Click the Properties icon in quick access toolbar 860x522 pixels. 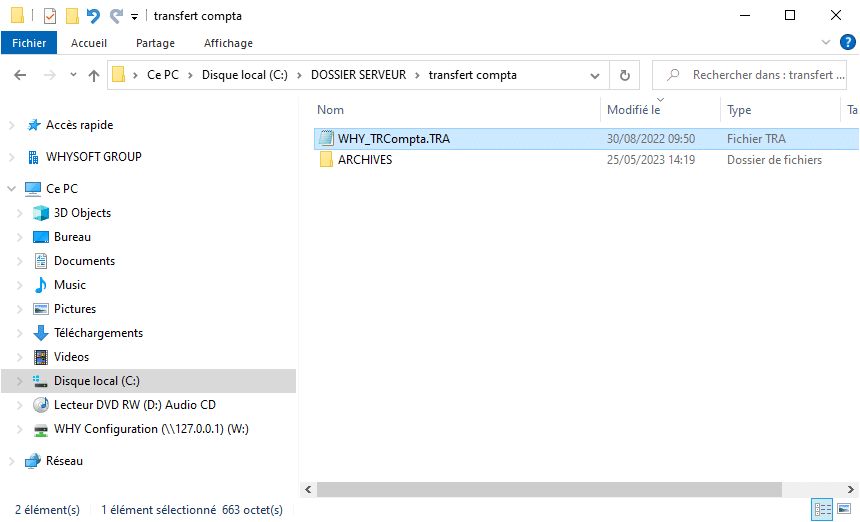49,16
